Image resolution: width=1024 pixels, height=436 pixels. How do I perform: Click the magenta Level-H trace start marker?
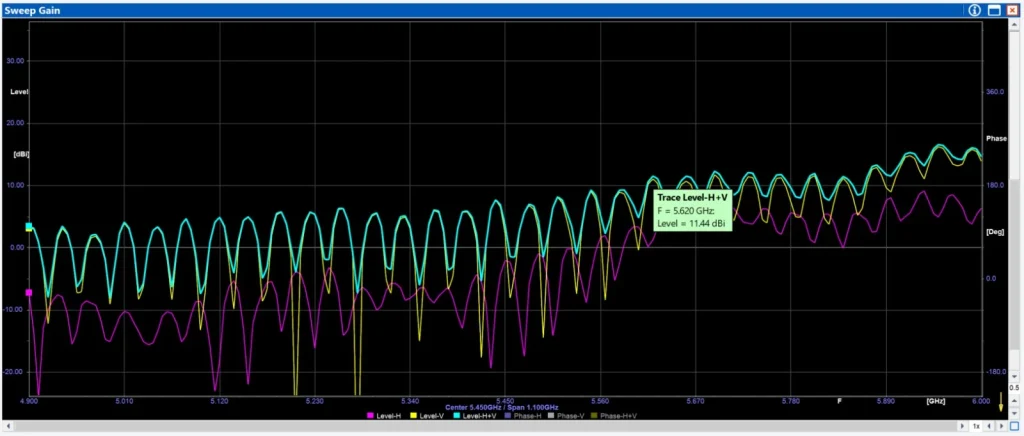coord(29,293)
